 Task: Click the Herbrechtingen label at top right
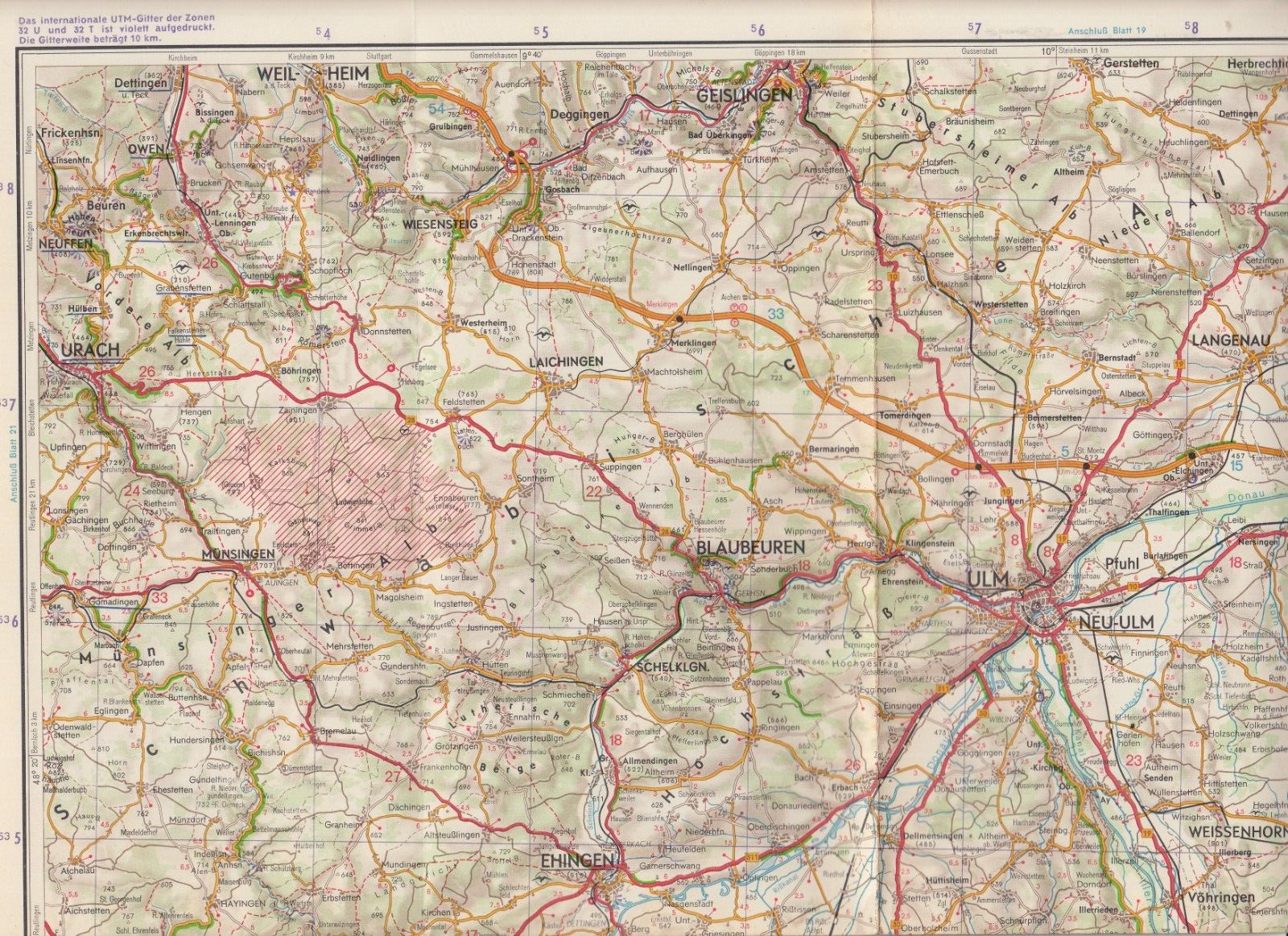[x=1257, y=64]
